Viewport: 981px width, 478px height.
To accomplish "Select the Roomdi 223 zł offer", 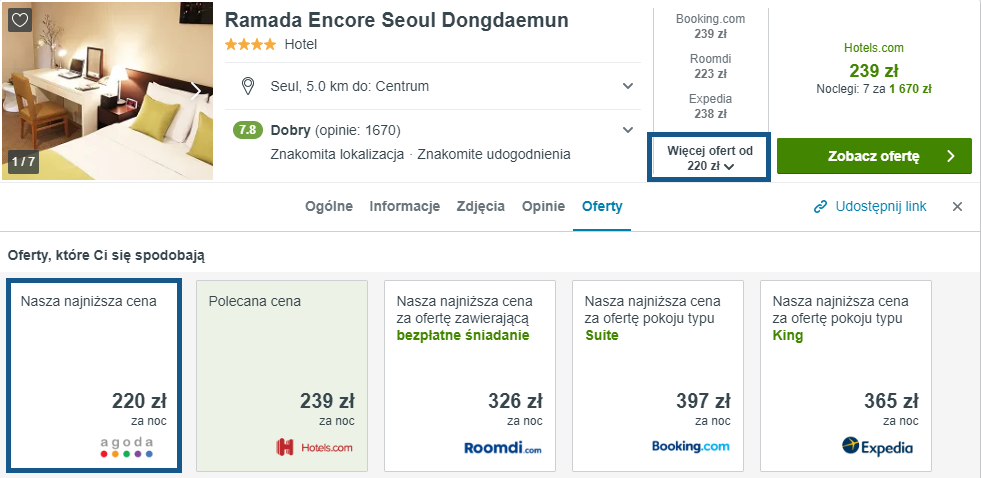I will click(710, 66).
